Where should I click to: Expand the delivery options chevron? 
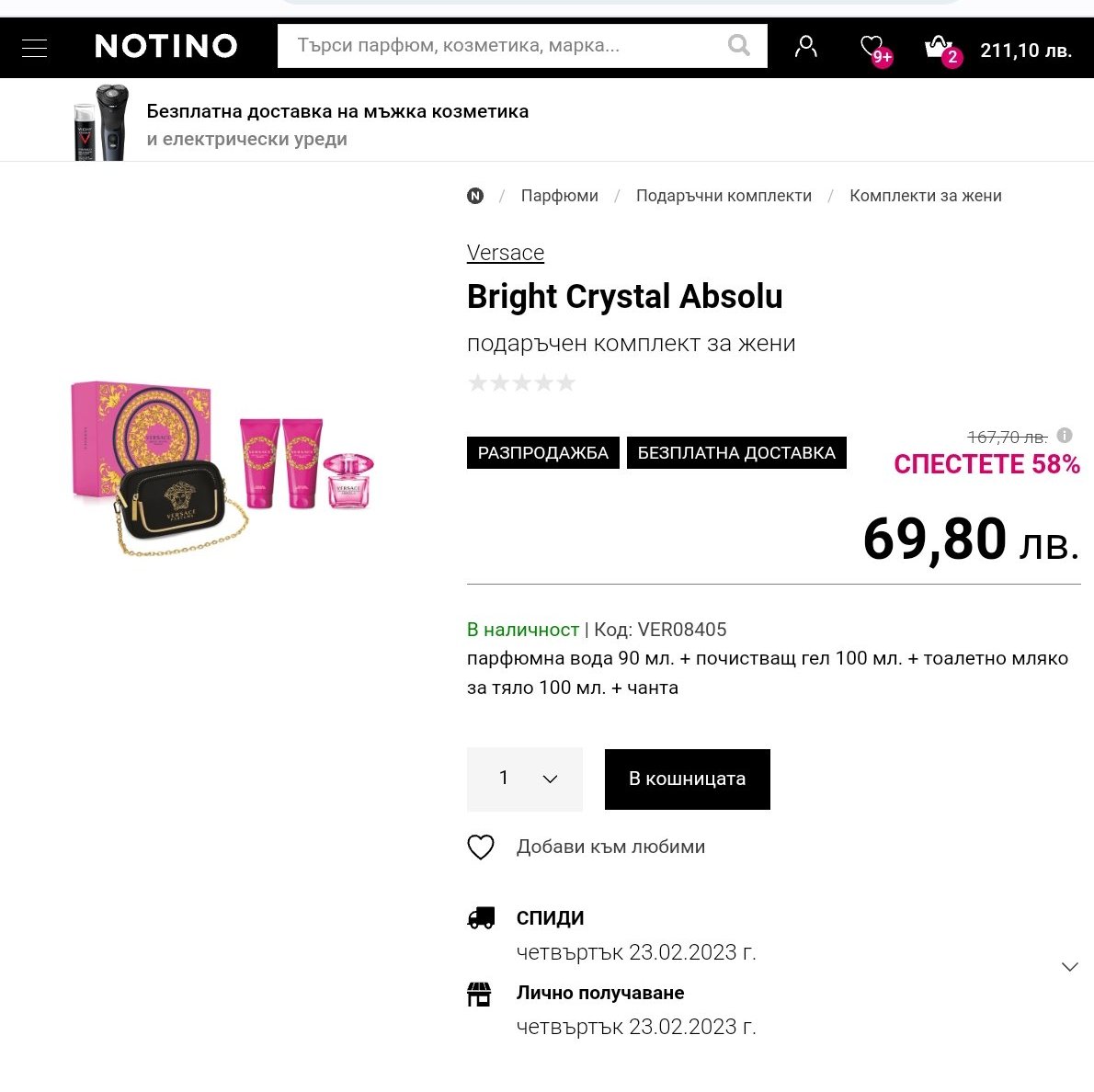(1069, 967)
